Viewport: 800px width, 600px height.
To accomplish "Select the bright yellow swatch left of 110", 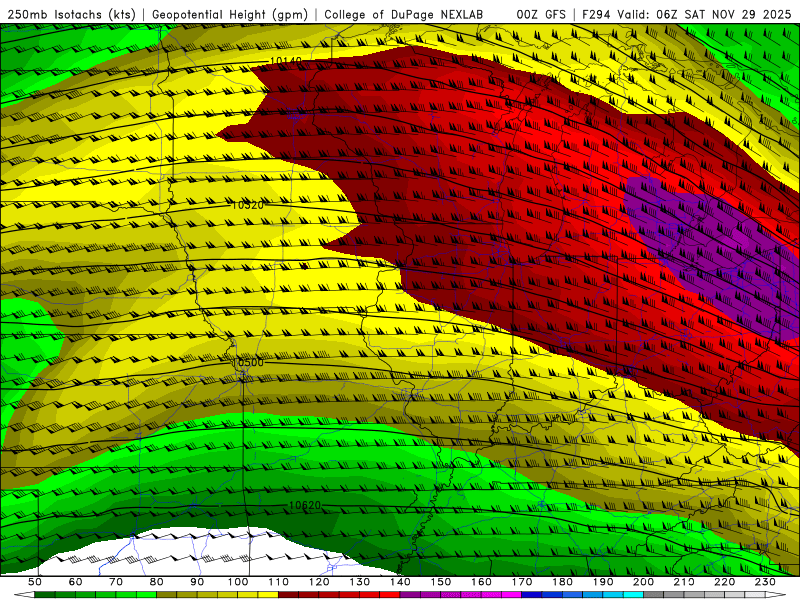I will [x=268, y=595].
